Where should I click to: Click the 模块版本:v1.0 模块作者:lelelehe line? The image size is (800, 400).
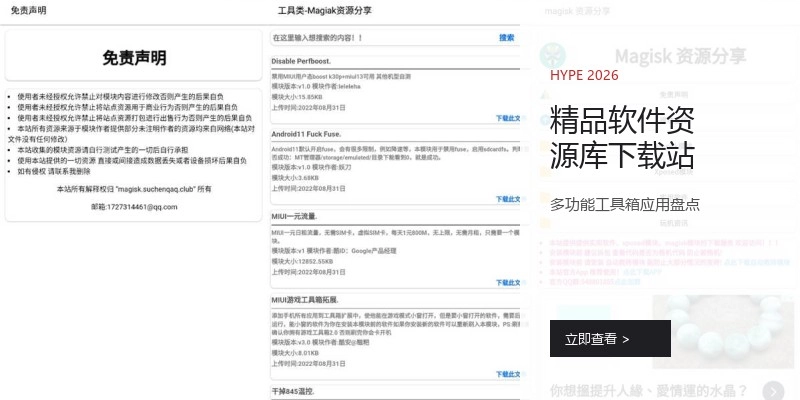pyautogui.click(x=316, y=86)
